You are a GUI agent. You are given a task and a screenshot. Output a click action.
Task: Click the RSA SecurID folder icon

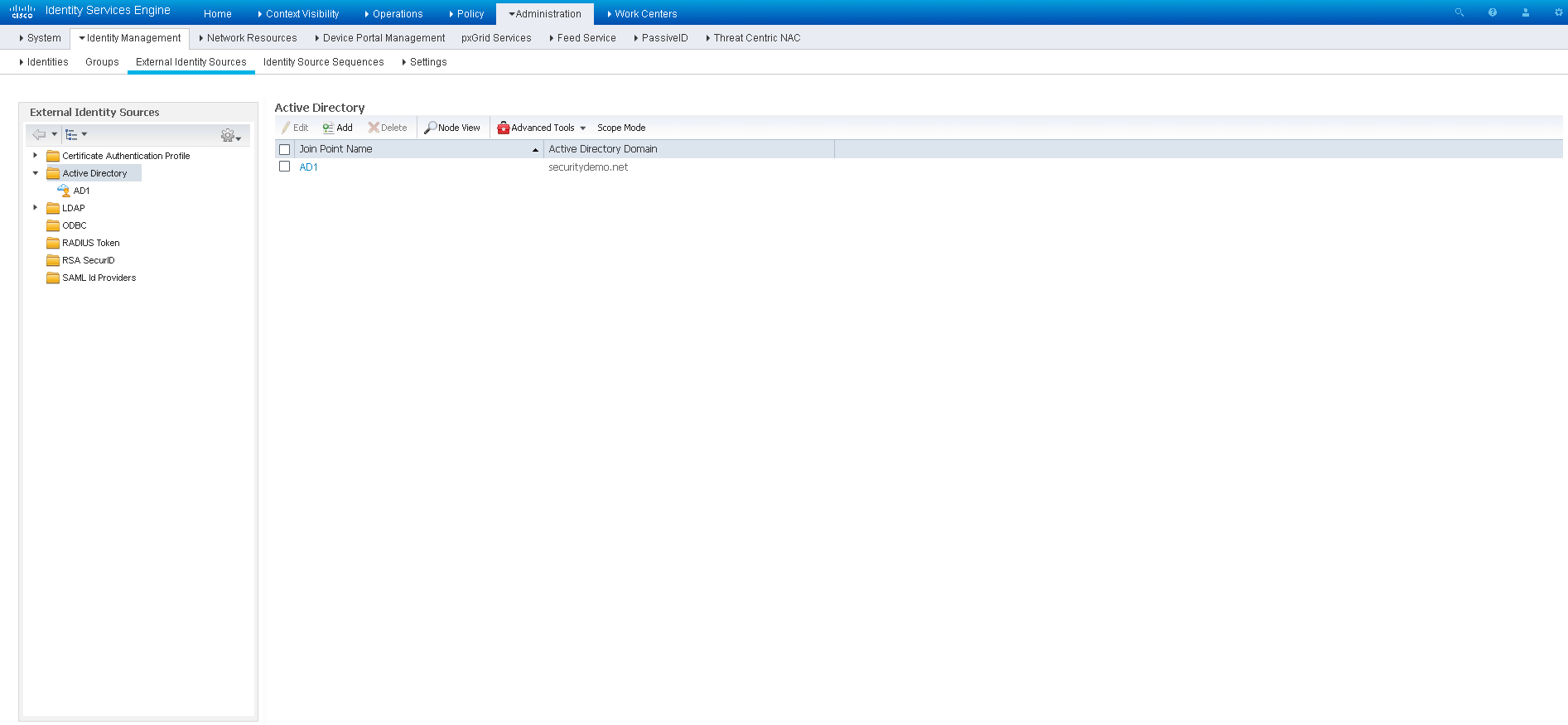click(53, 260)
